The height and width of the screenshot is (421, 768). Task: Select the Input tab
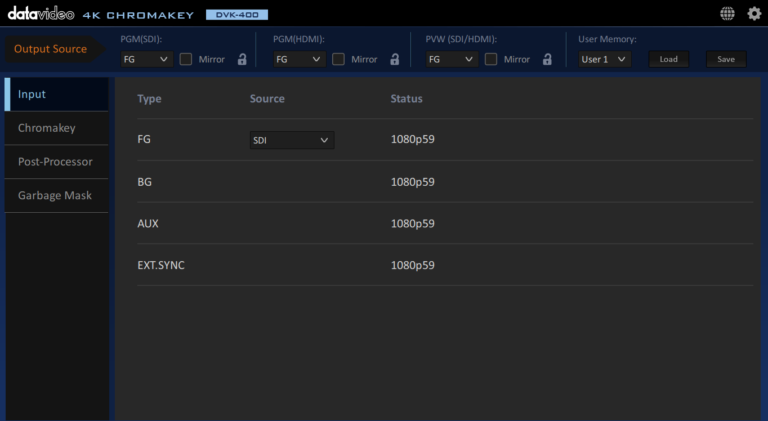click(56, 94)
